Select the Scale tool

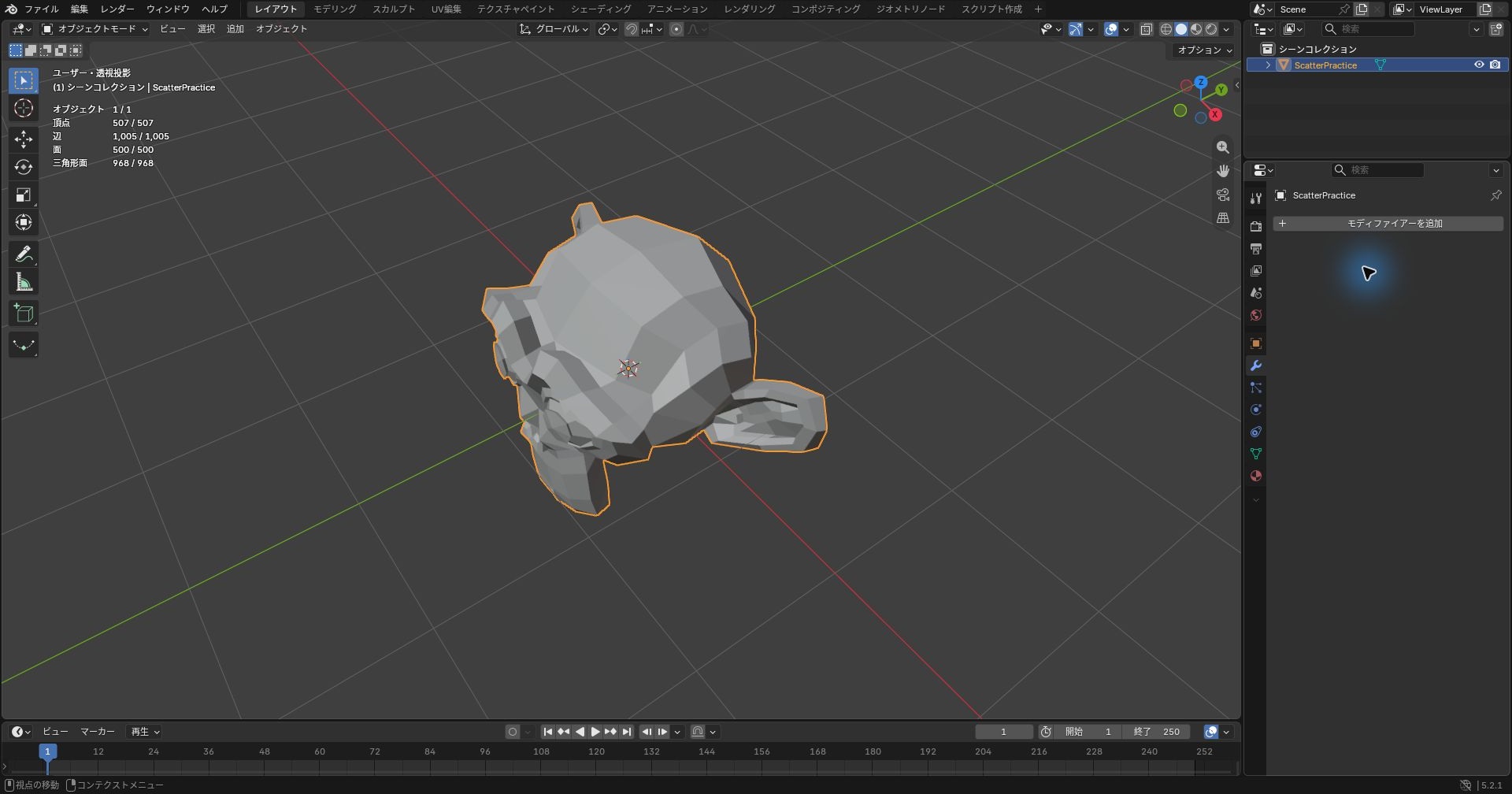[24, 195]
